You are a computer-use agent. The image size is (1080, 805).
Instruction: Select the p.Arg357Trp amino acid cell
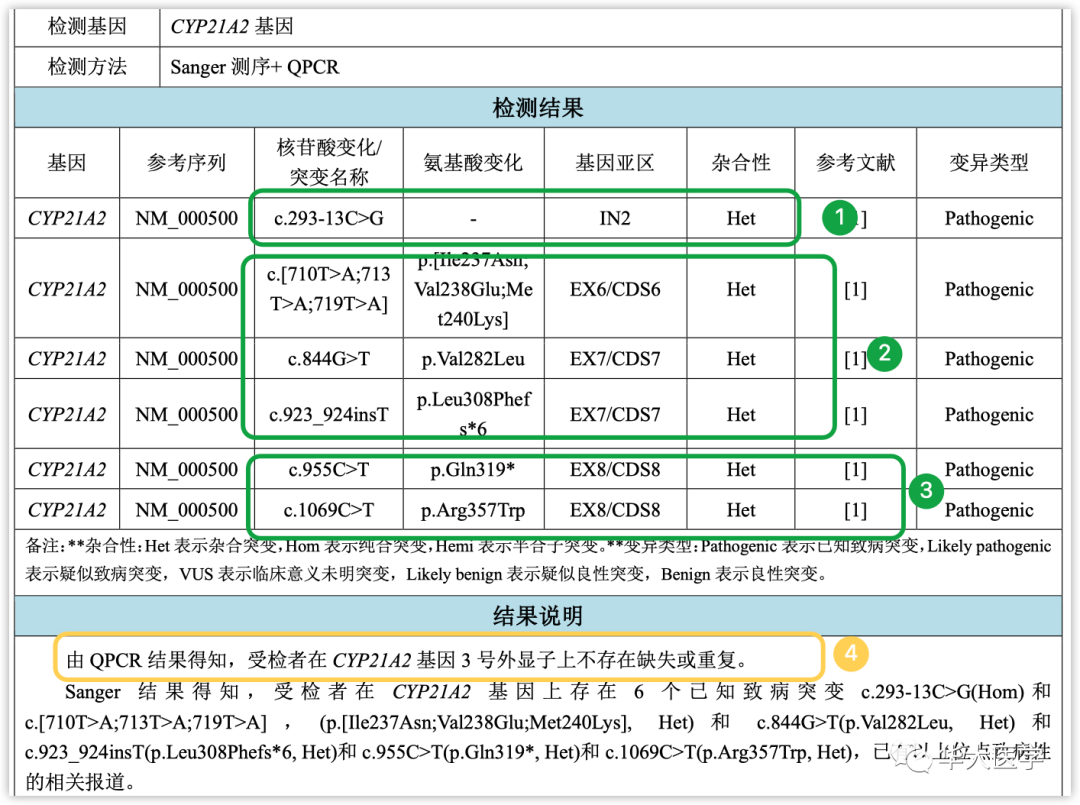[x=473, y=511]
